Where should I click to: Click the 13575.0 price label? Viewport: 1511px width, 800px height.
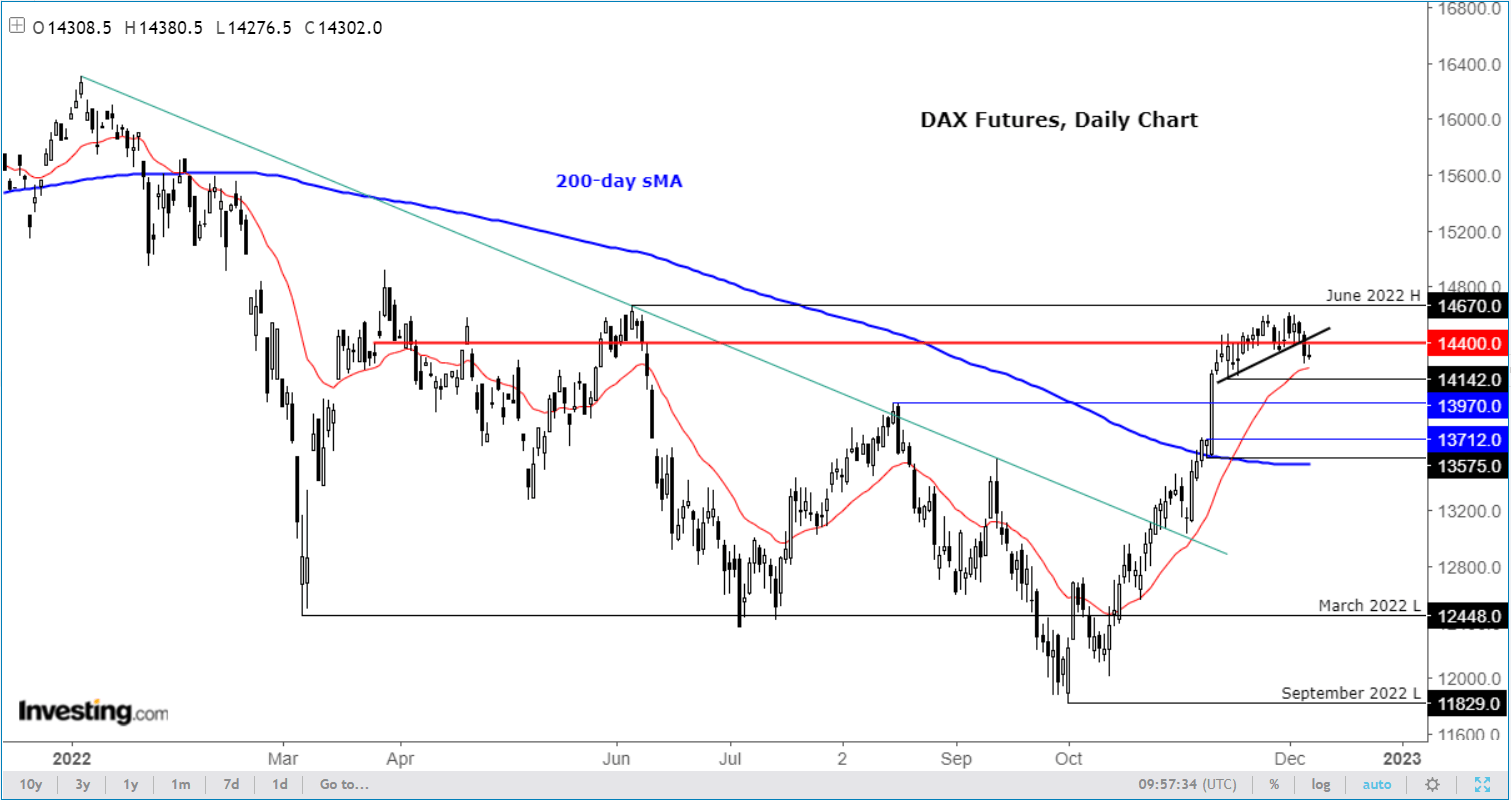(1469, 466)
